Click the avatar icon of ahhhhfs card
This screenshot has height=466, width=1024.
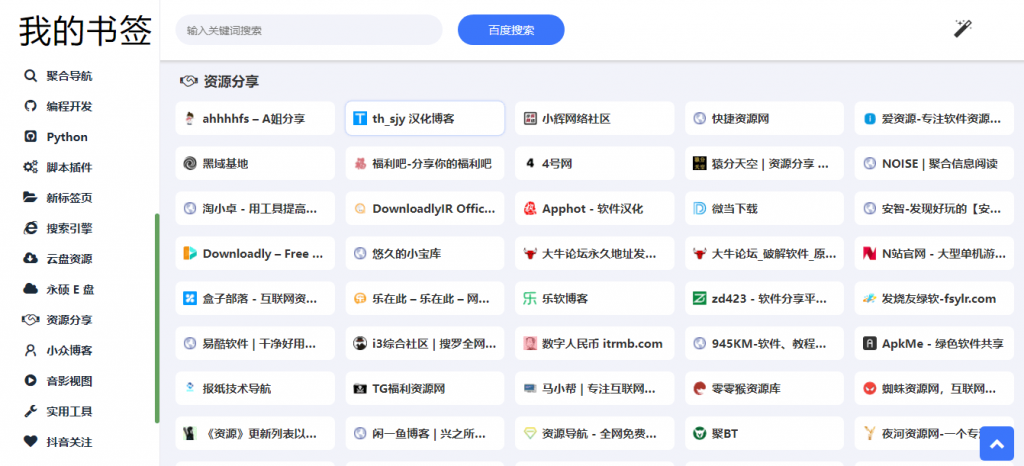[x=190, y=119]
